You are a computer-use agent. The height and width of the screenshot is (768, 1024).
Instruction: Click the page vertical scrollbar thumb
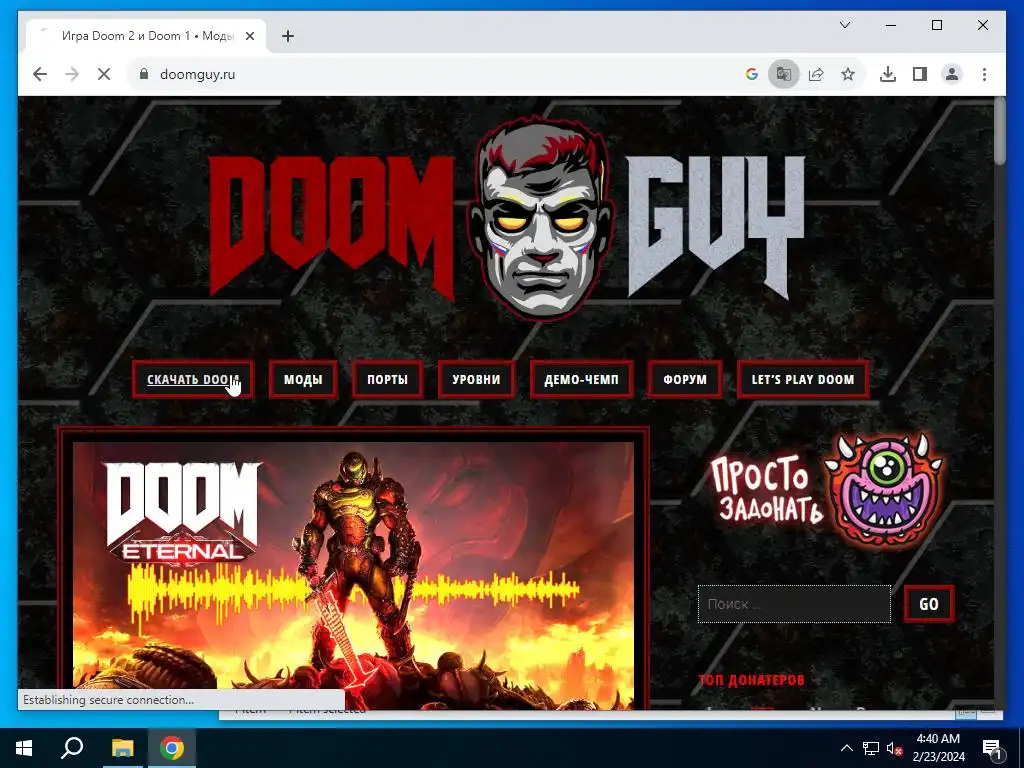click(999, 131)
